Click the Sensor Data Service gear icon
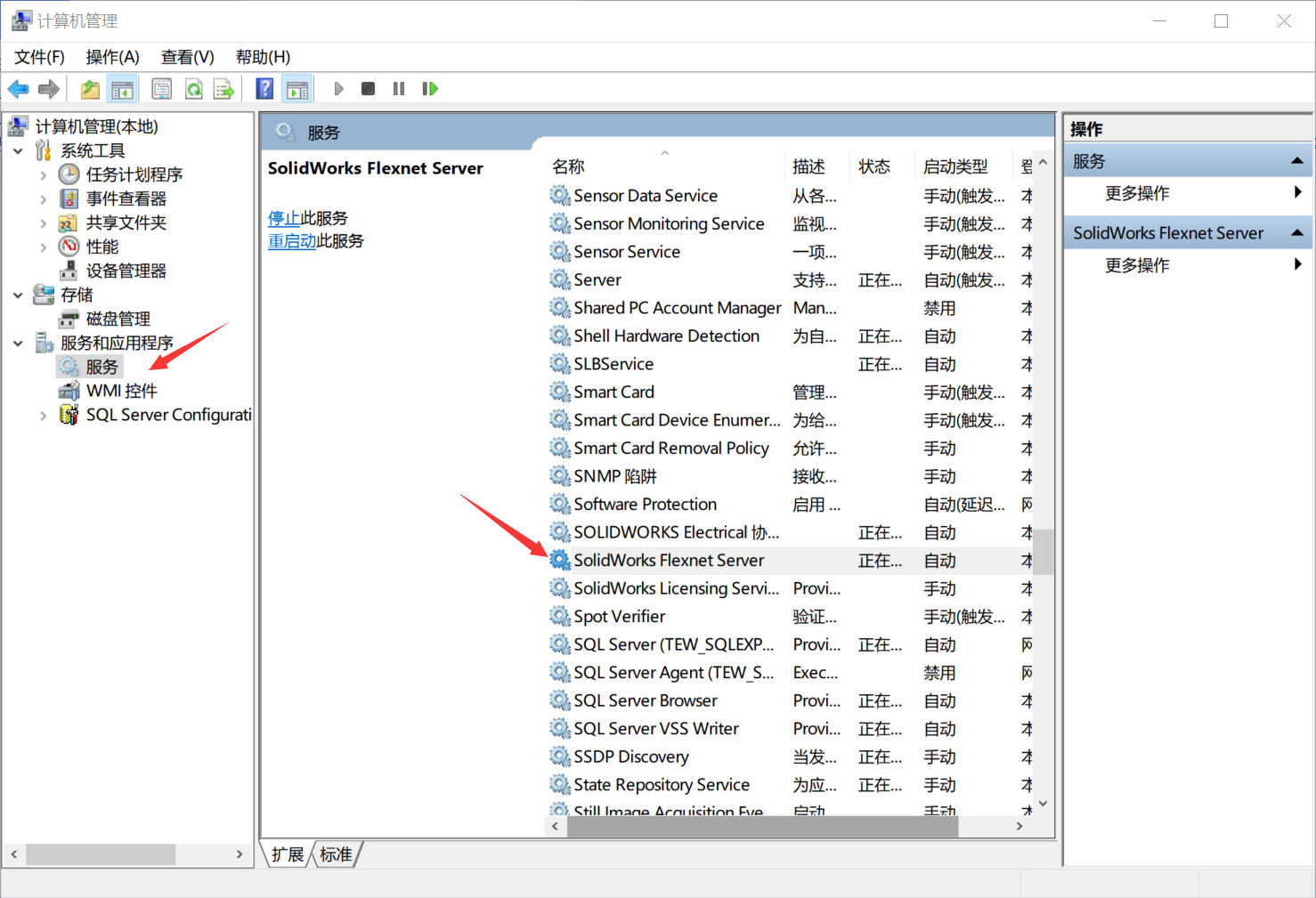Image resolution: width=1316 pixels, height=898 pixels. point(559,195)
